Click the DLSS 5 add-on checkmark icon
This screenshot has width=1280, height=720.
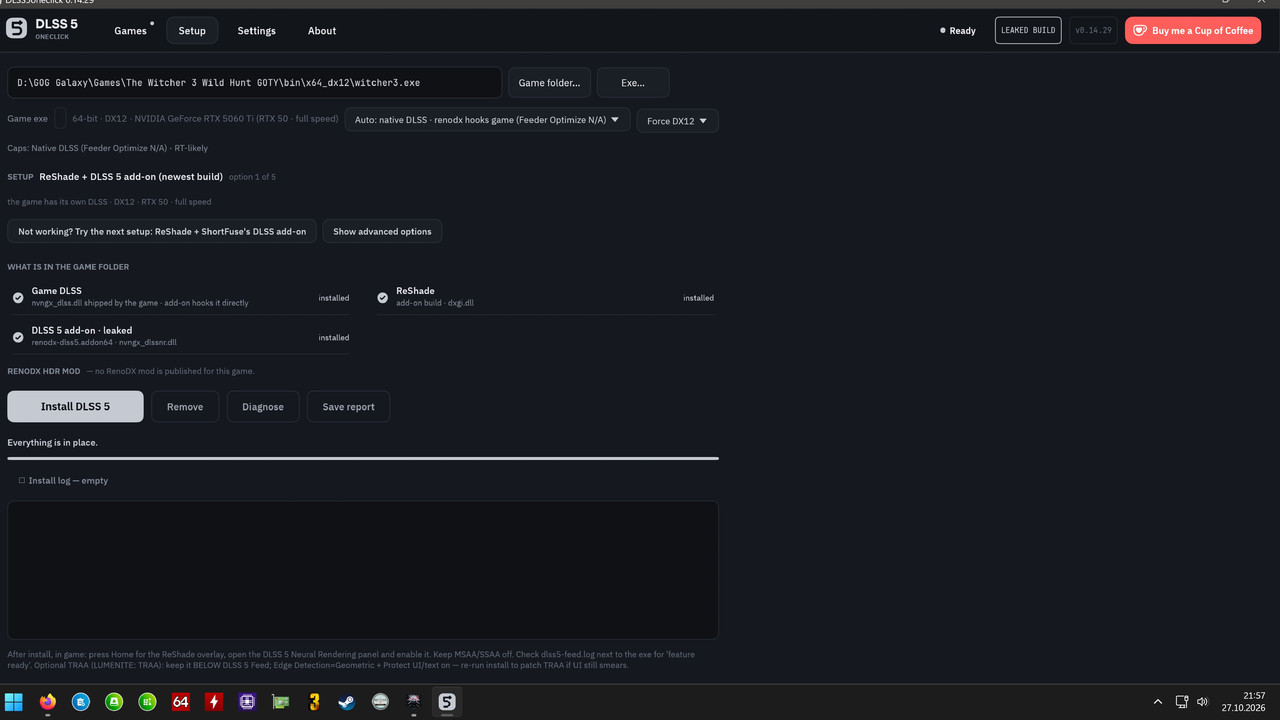pyautogui.click(x=18, y=337)
